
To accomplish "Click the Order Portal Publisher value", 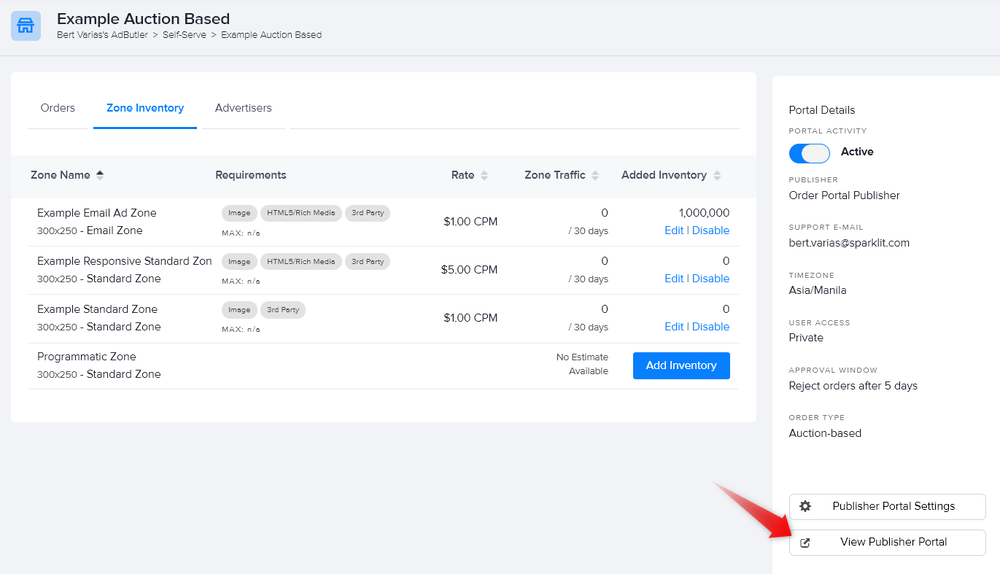I will coord(844,195).
